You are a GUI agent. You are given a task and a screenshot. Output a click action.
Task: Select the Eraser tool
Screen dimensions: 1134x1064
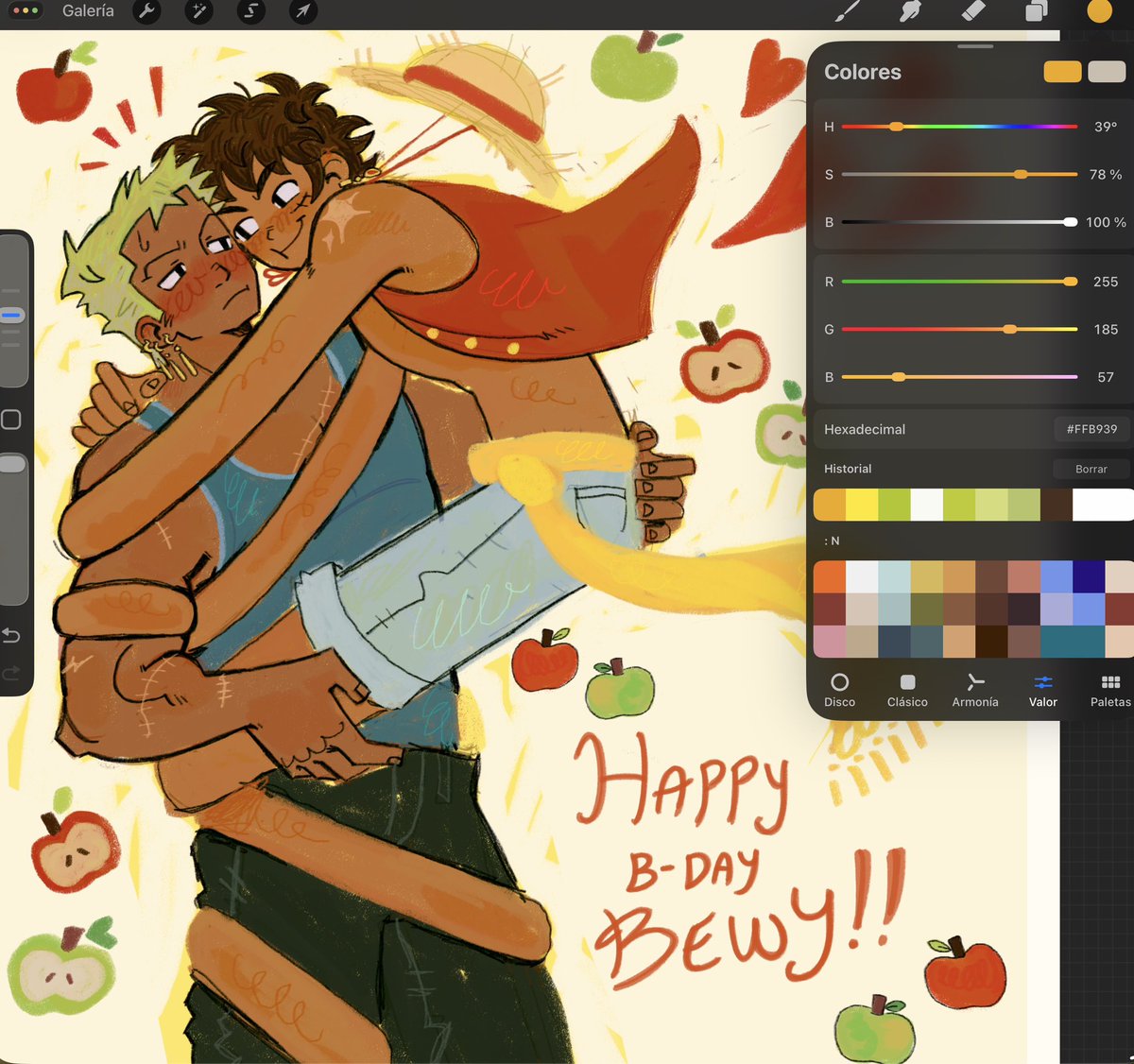tap(973, 11)
